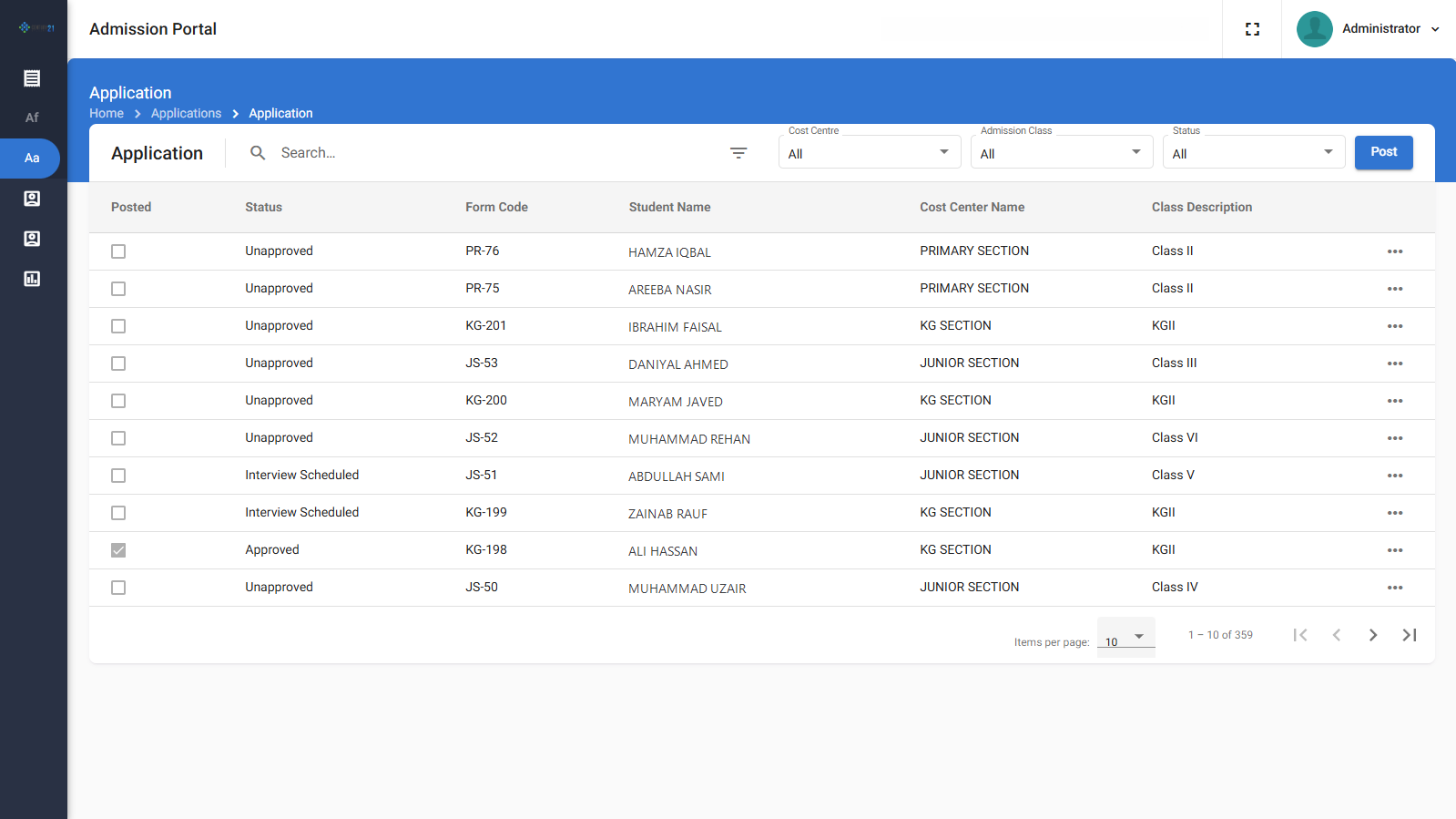1456x819 pixels.
Task: Open row actions for ABDULLAH SAMI
Action: pos(1395,476)
